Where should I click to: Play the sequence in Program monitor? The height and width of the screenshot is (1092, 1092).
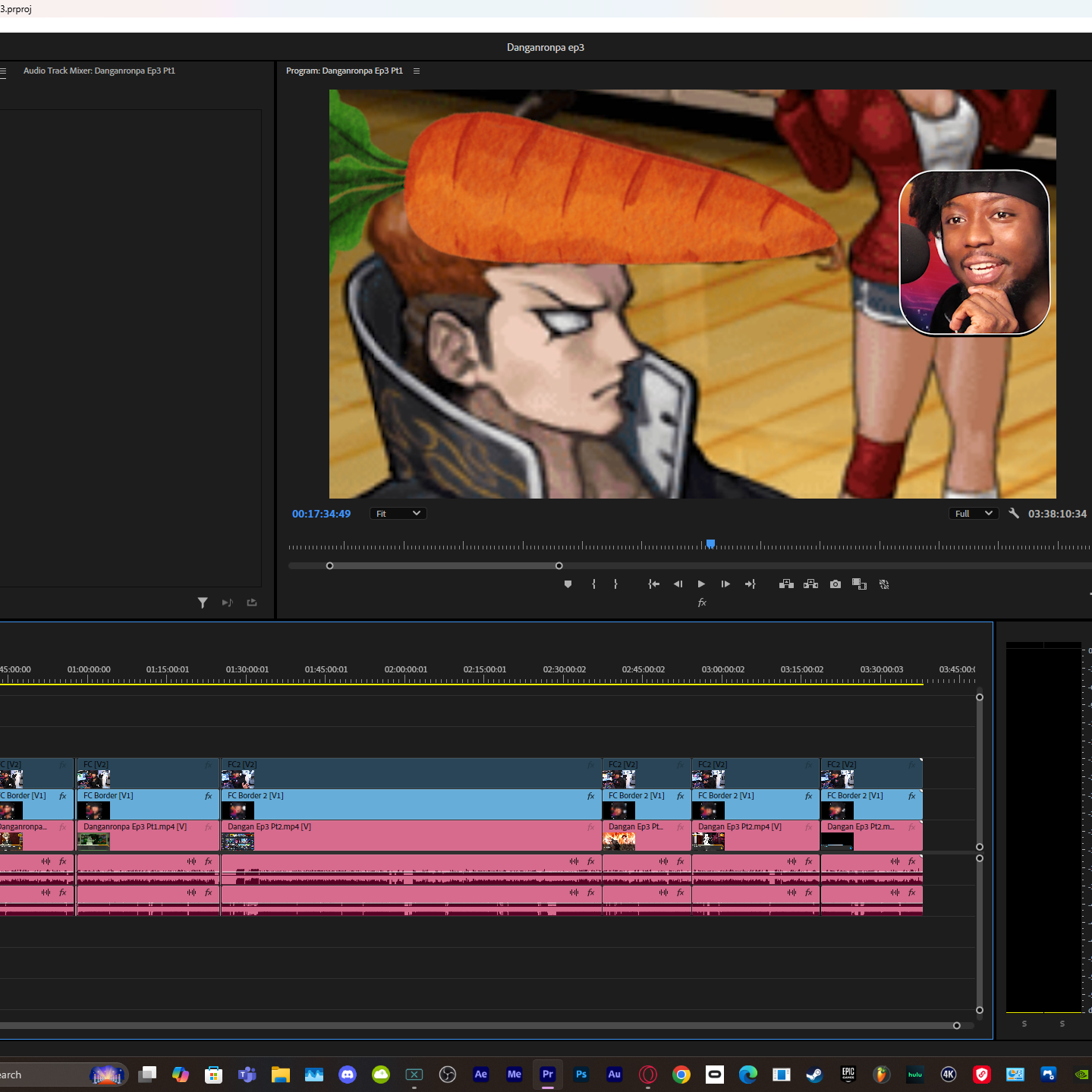click(x=701, y=584)
